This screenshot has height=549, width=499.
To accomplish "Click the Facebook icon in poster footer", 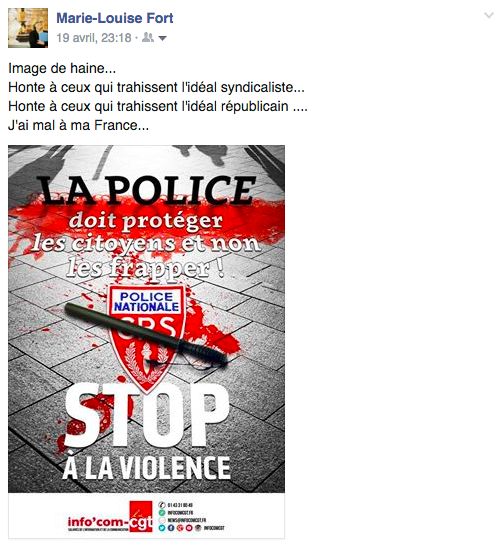I will pyautogui.click(x=171, y=528).
